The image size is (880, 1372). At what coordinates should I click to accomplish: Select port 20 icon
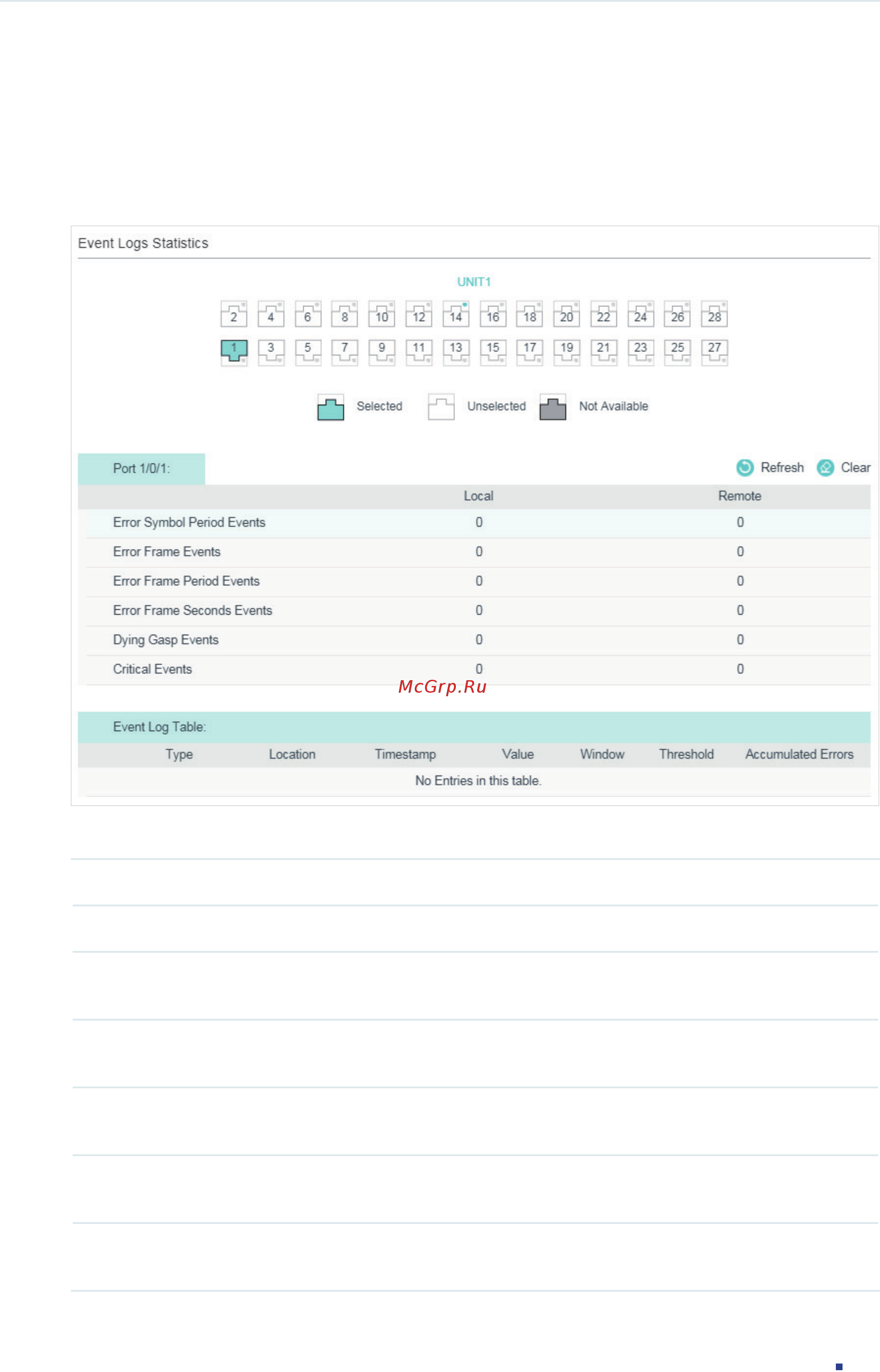(x=567, y=314)
